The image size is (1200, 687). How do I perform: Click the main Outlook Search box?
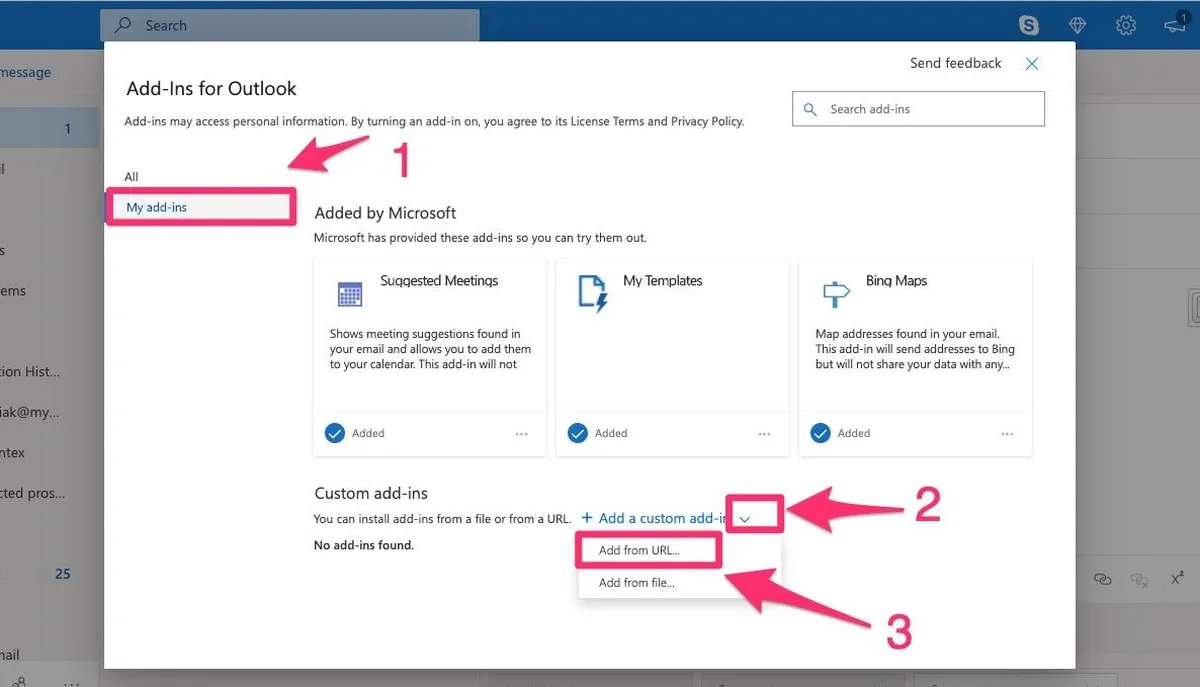click(x=290, y=25)
